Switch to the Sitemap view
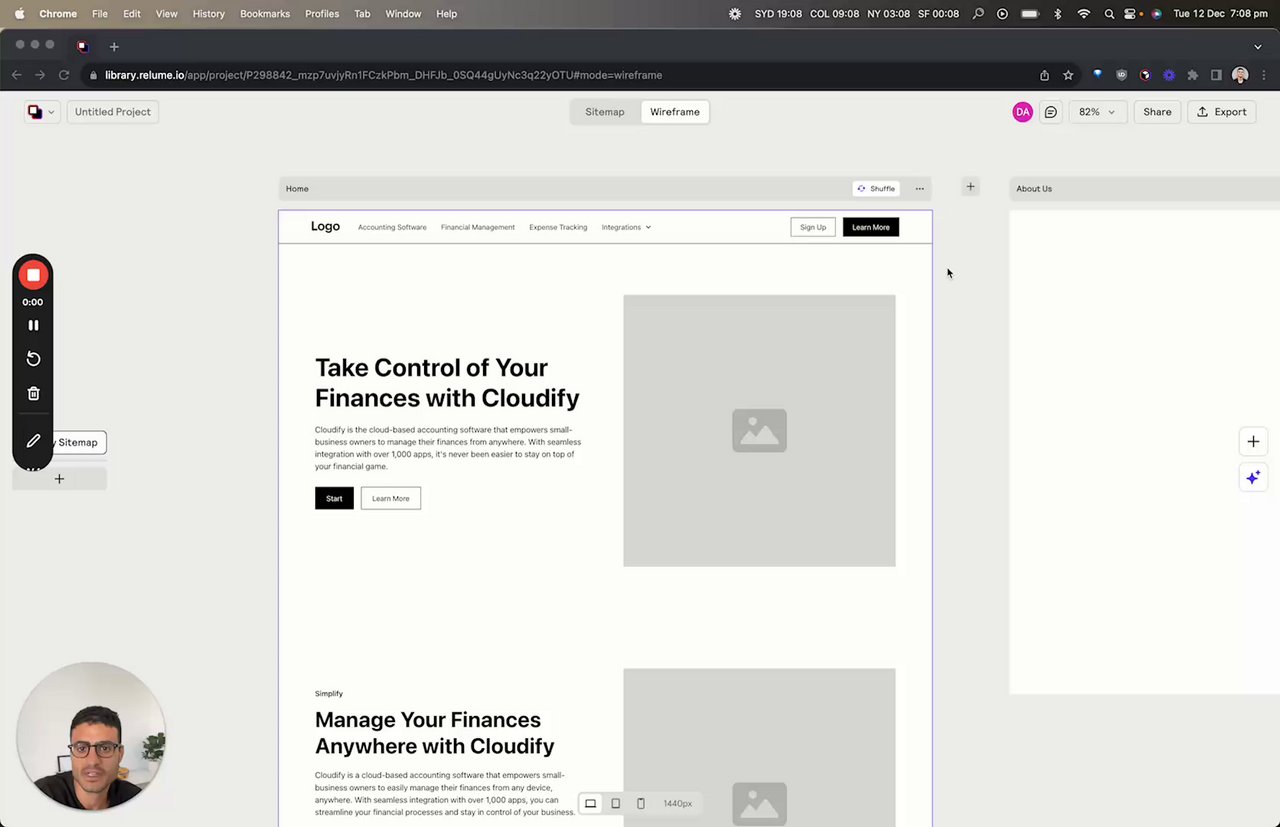This screenshot has width=1280, height=827. [x=604, y=112]
